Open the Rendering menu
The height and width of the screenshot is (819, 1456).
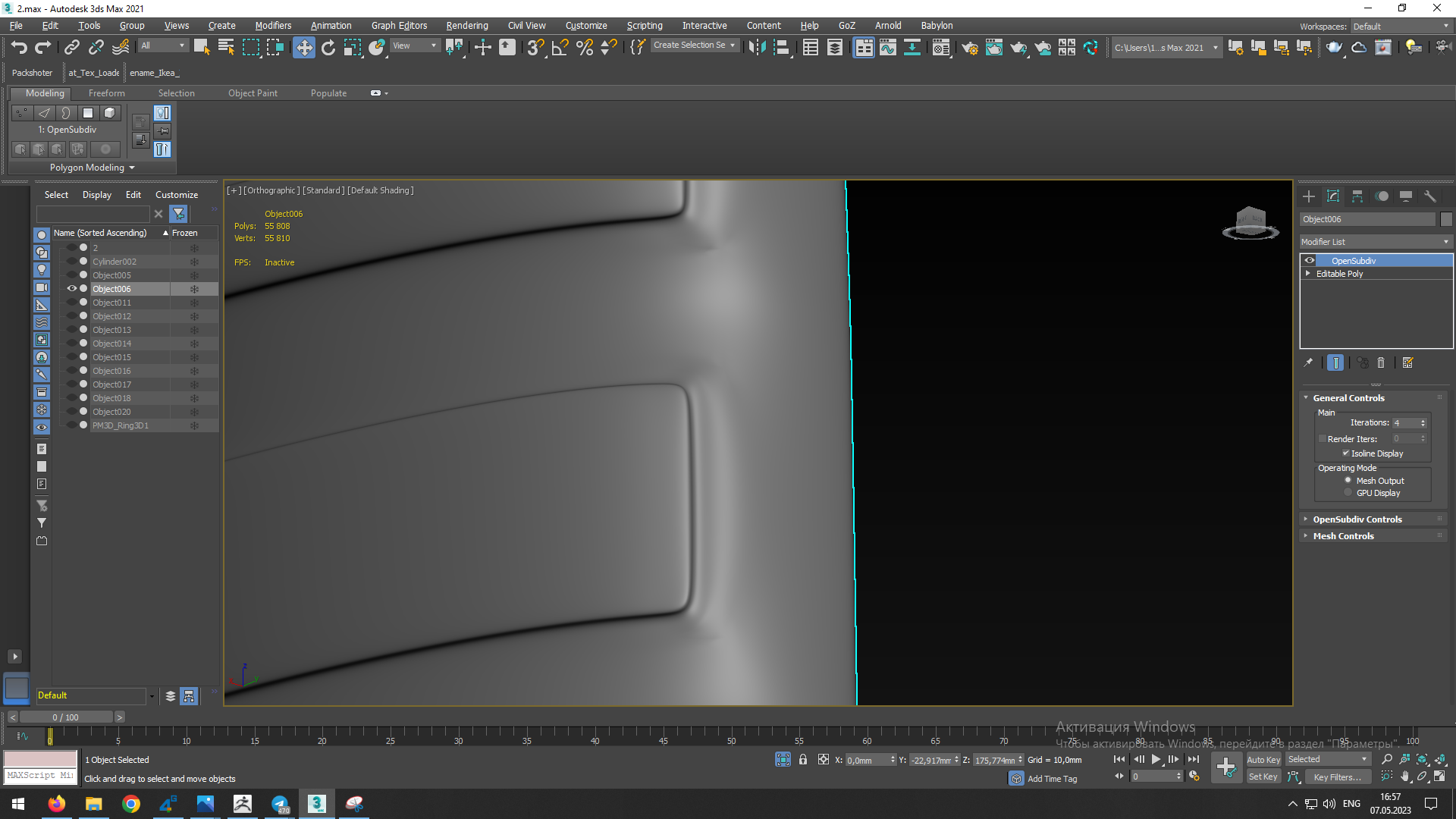pyautogui.click(x=466, y=25)
